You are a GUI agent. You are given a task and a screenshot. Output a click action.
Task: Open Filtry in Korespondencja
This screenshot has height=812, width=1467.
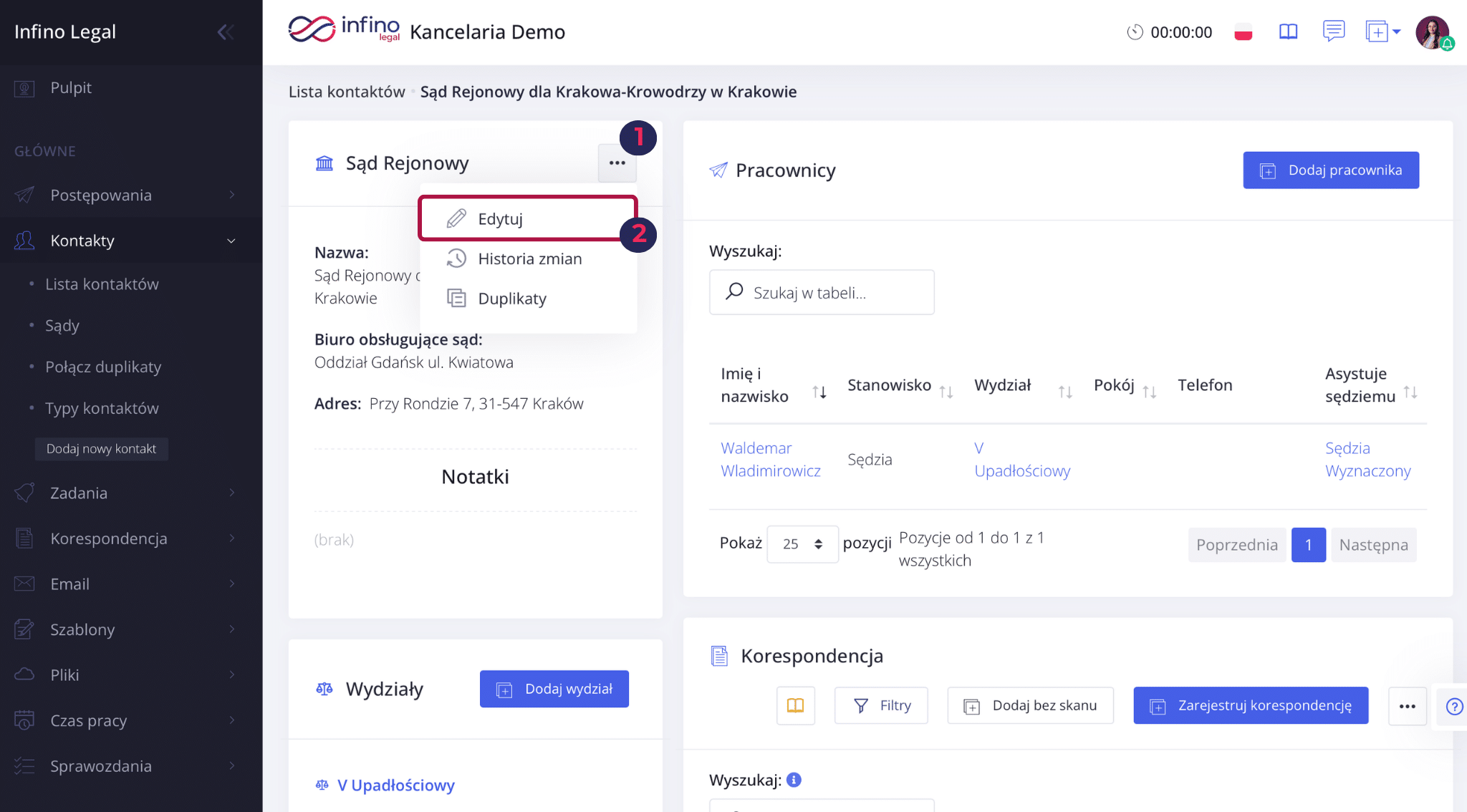pos(881,706)
